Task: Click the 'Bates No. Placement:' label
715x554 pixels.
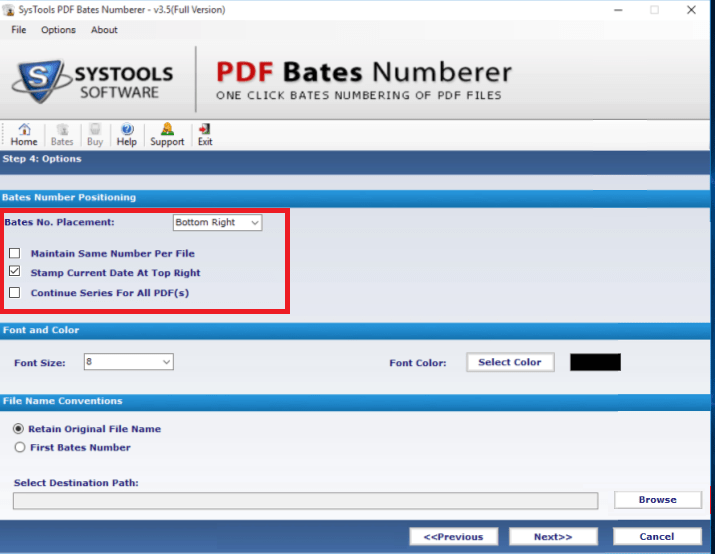Action: tap(59, 222)
